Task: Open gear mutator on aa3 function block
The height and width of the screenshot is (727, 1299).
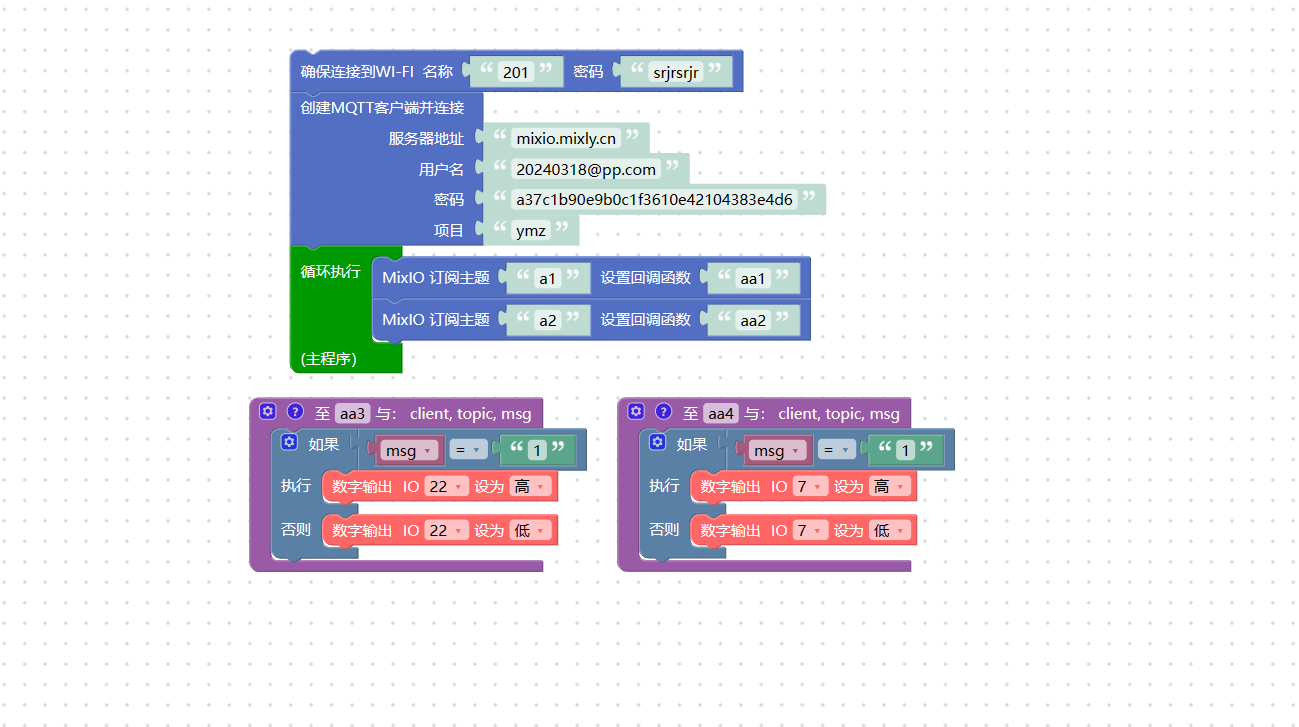Action: [267, 411]
